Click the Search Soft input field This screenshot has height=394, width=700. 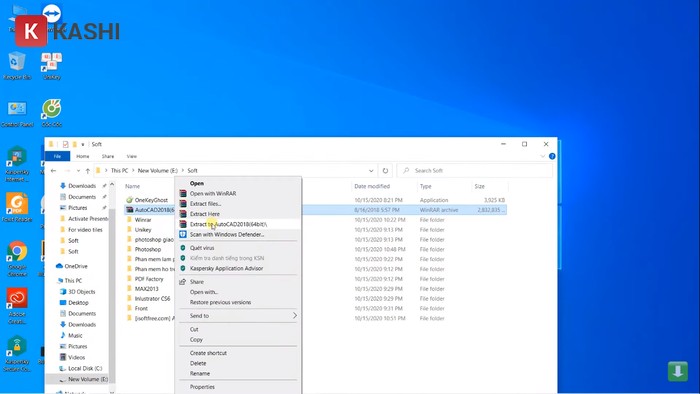[x=475, y=170]
